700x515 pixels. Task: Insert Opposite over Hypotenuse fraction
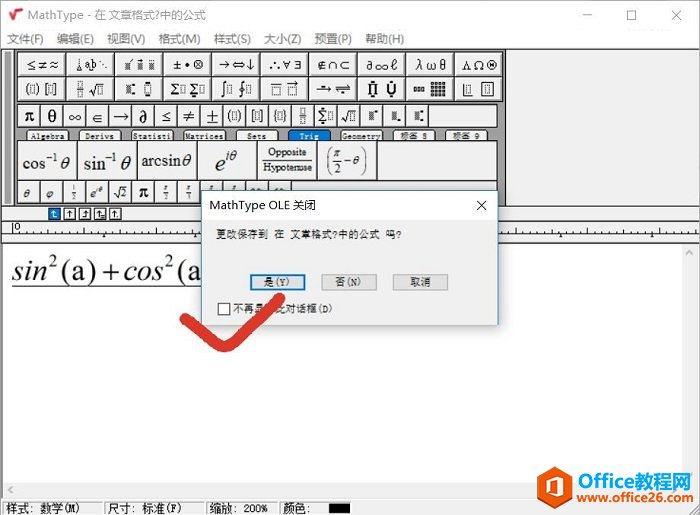click(x=287, y=161)
